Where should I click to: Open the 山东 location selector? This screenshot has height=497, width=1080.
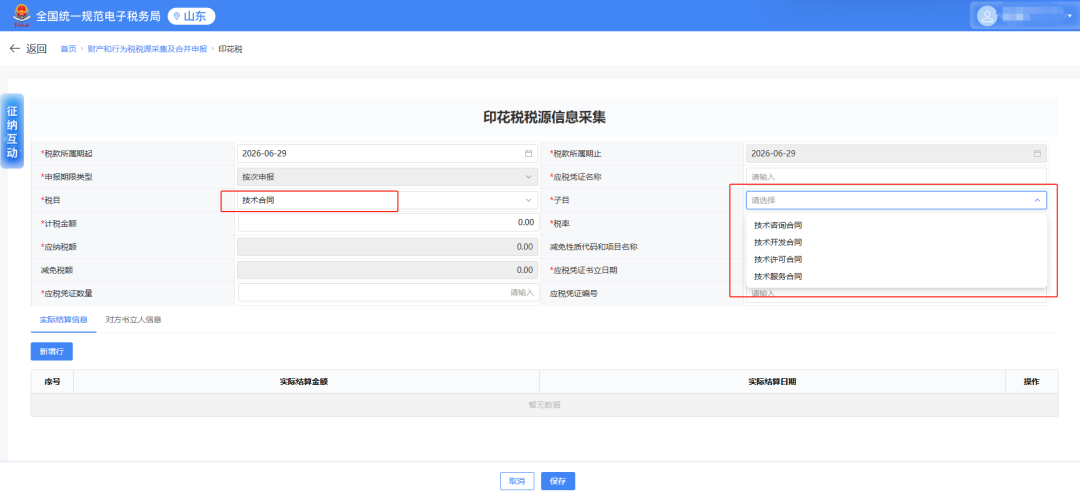191,16
